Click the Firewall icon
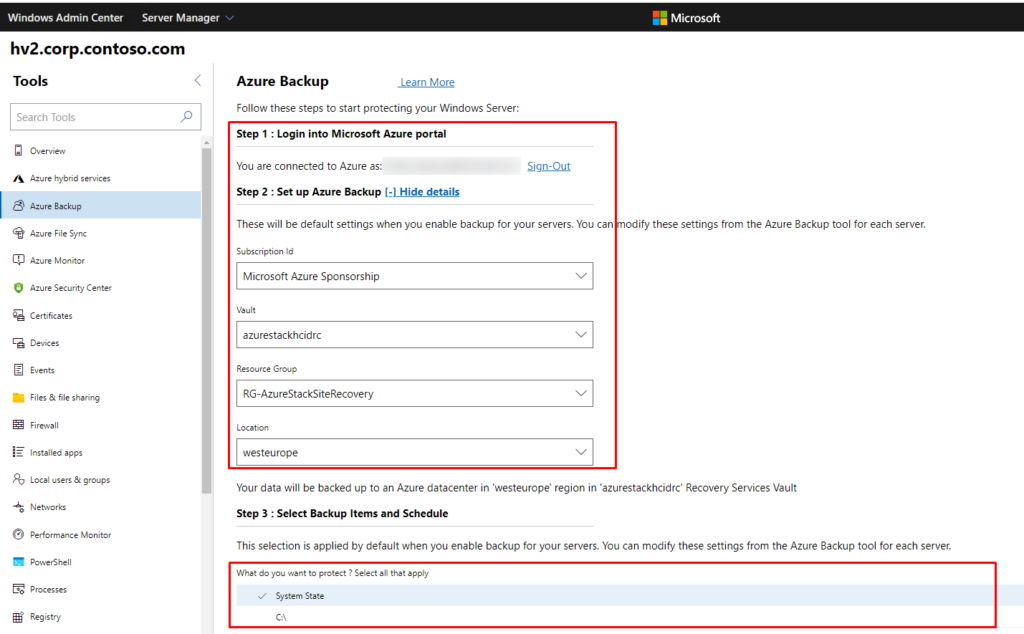The image size is (1024, 634). [18, 425]
